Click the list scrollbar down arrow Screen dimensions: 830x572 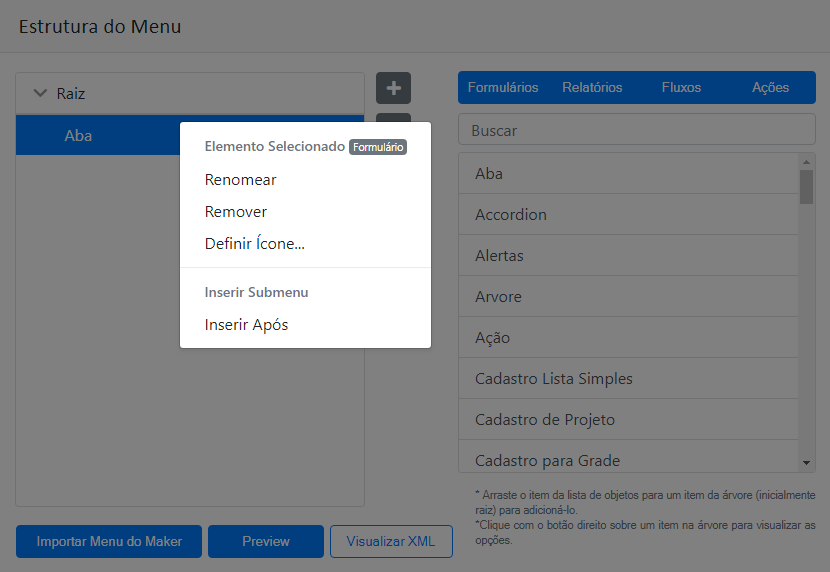807,463
